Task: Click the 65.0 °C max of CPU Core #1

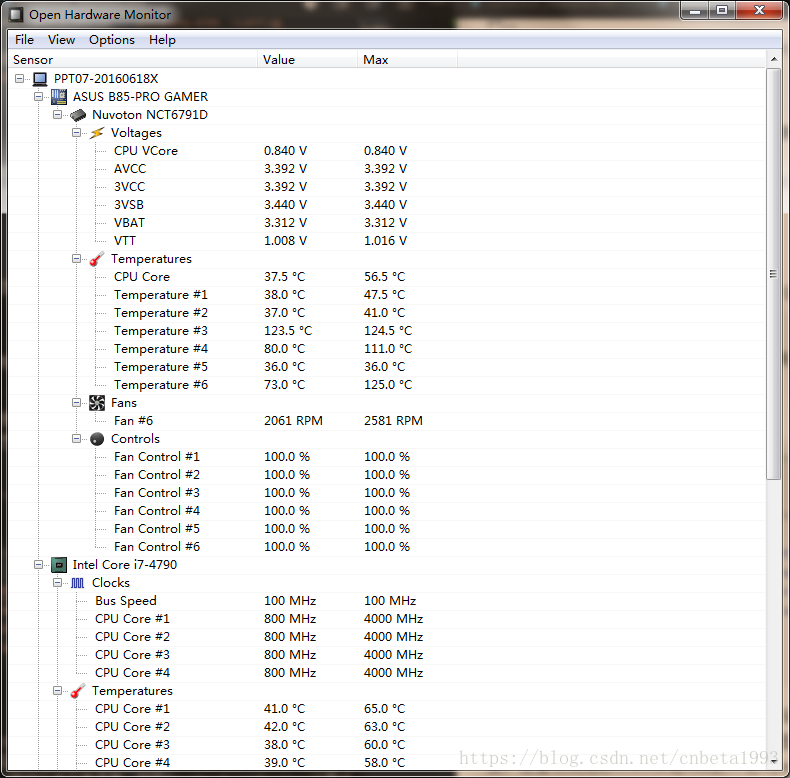Action: pos(384,709)
